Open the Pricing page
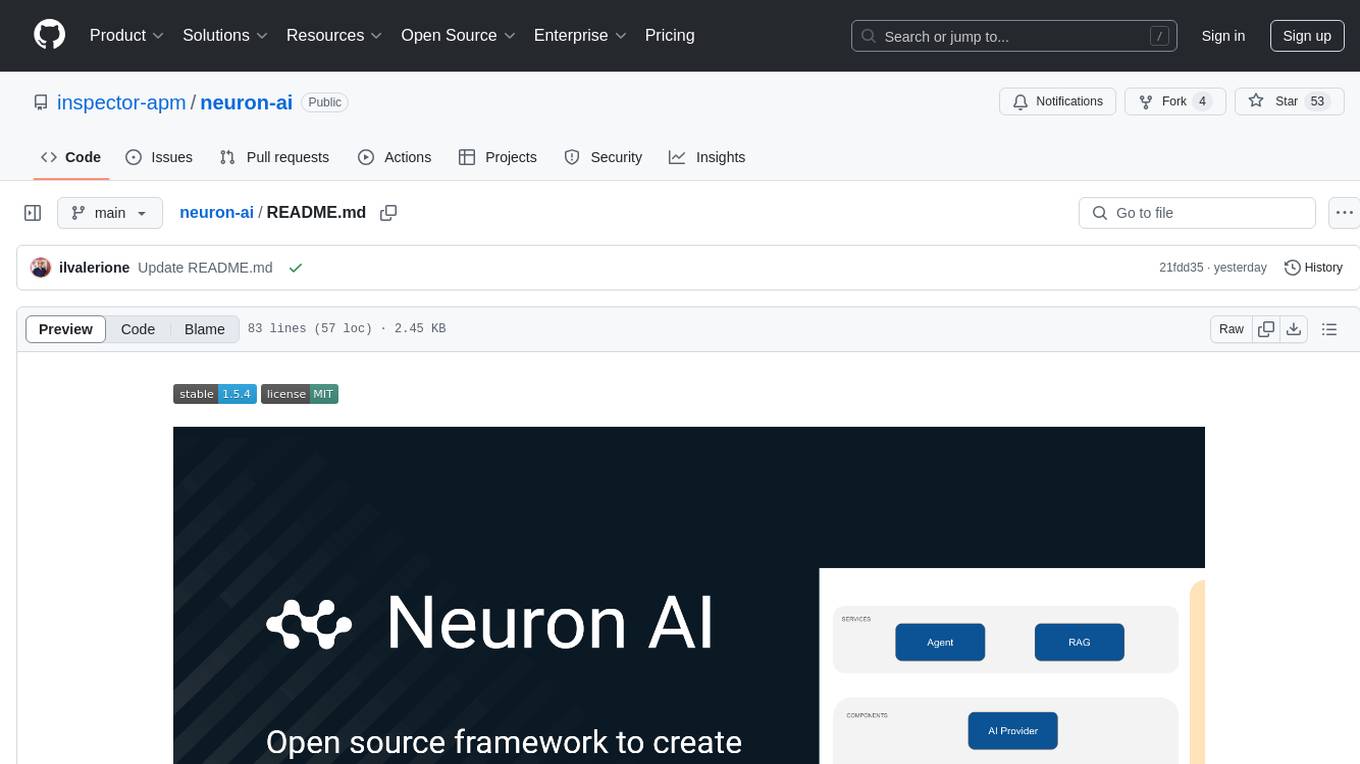Viewport: 1360px width, 764px height. click(x=670, y=35)
